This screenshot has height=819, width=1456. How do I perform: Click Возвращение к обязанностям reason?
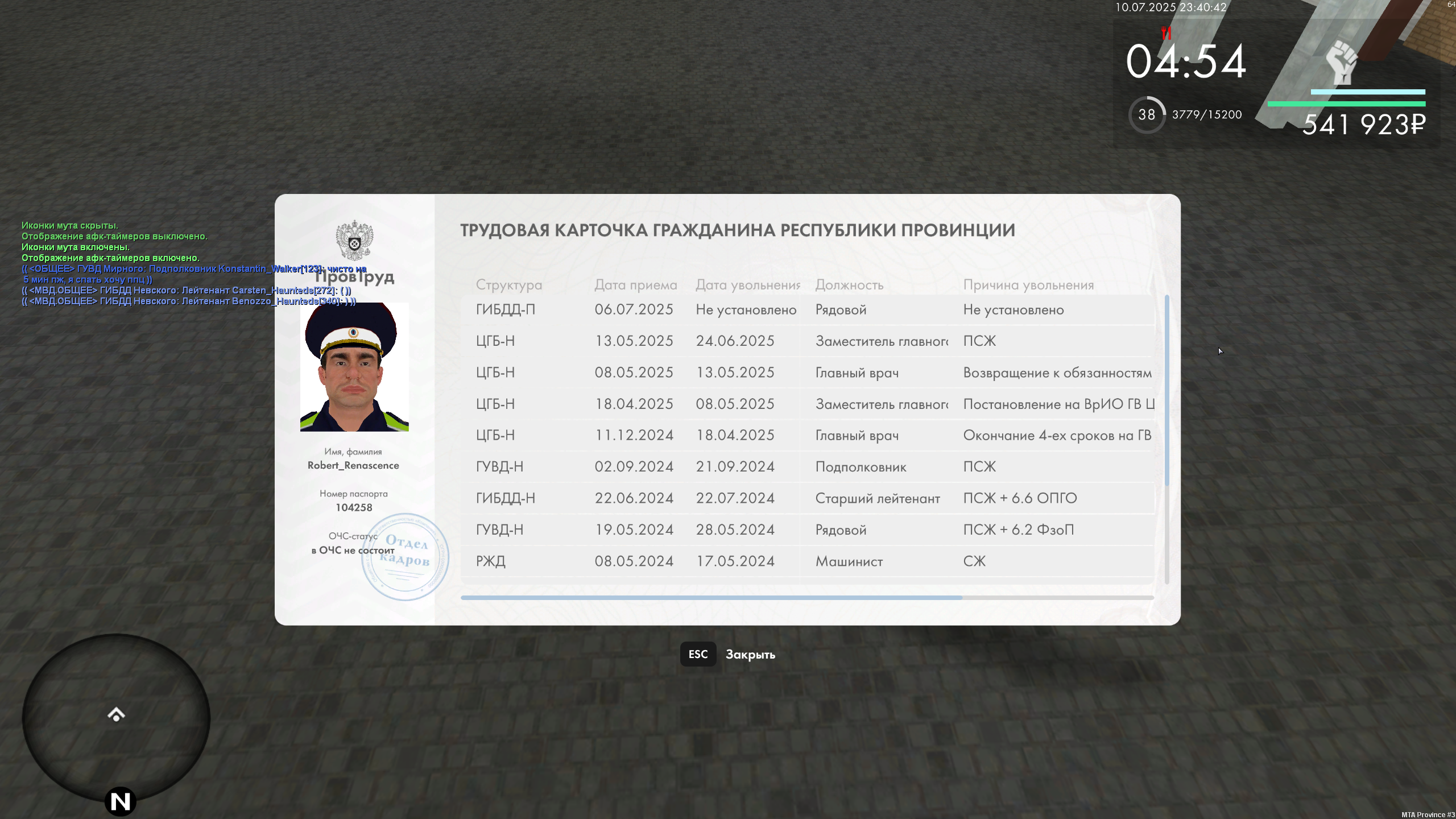[x=1057, y=373]
